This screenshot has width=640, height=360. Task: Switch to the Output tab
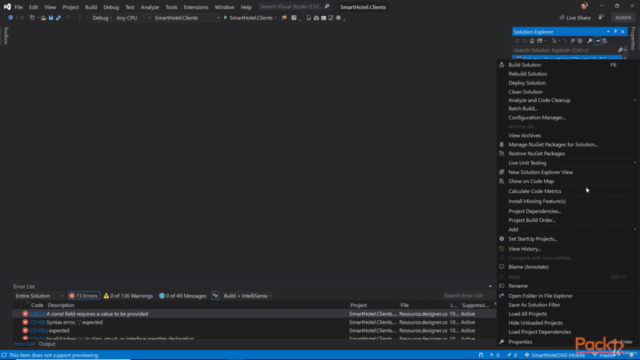[x=47, y=344]
